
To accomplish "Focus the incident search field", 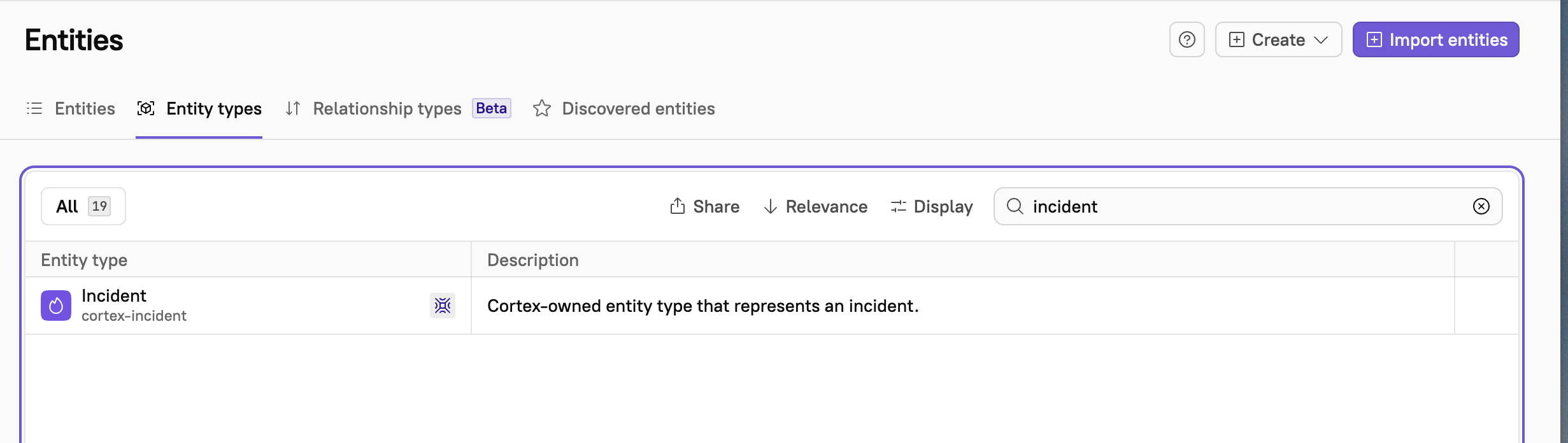I will coord(1242,206).
